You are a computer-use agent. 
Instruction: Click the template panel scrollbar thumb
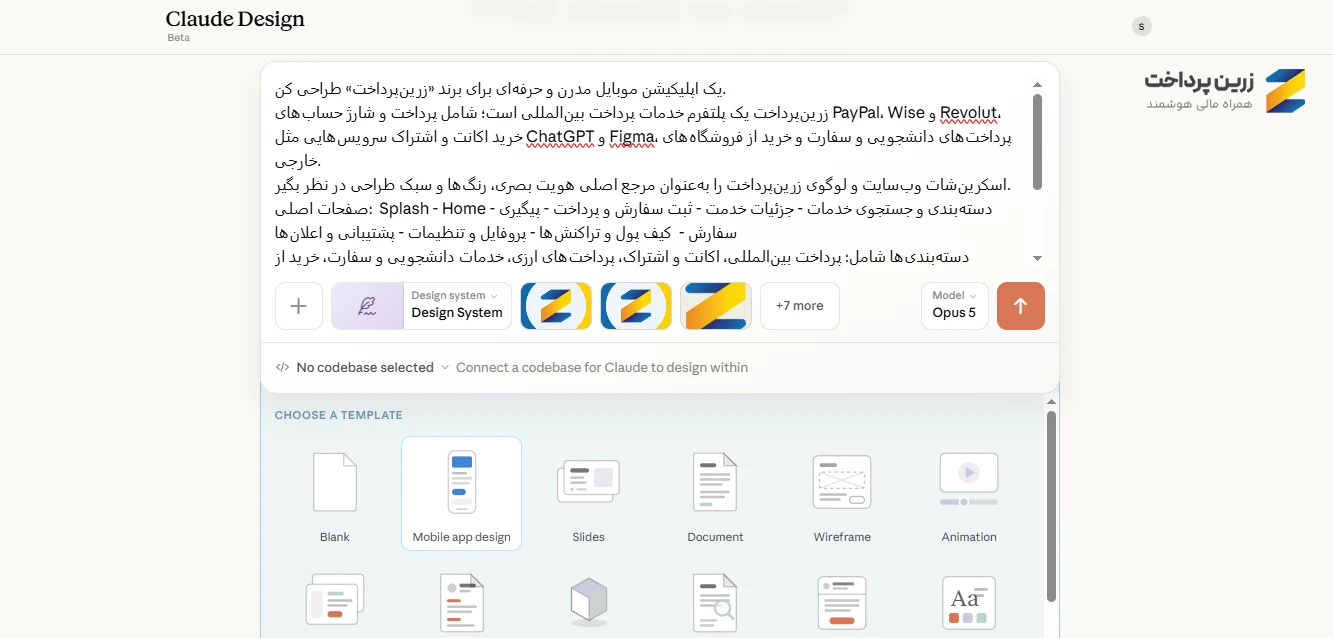click(x=1051, y=506)
